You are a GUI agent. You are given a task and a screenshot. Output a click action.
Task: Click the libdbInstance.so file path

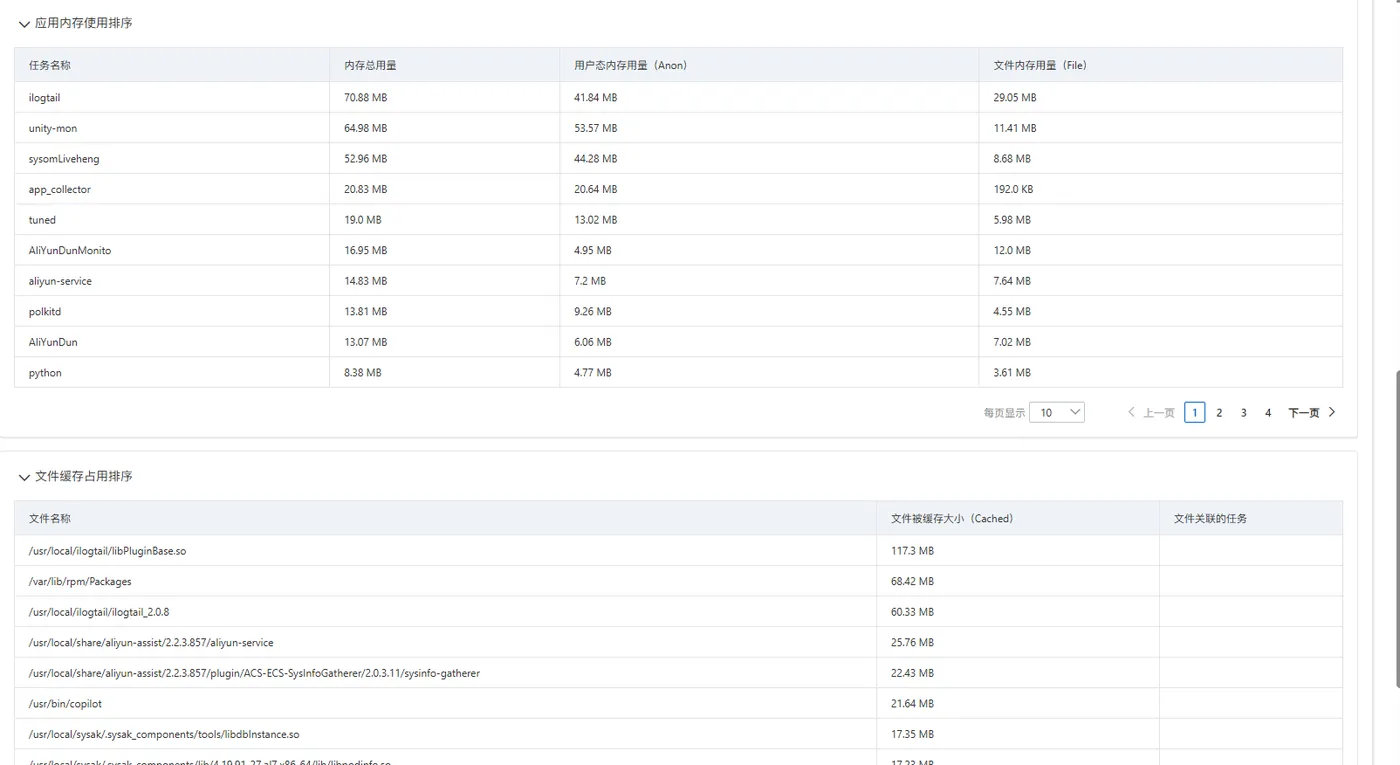(164, 734)
